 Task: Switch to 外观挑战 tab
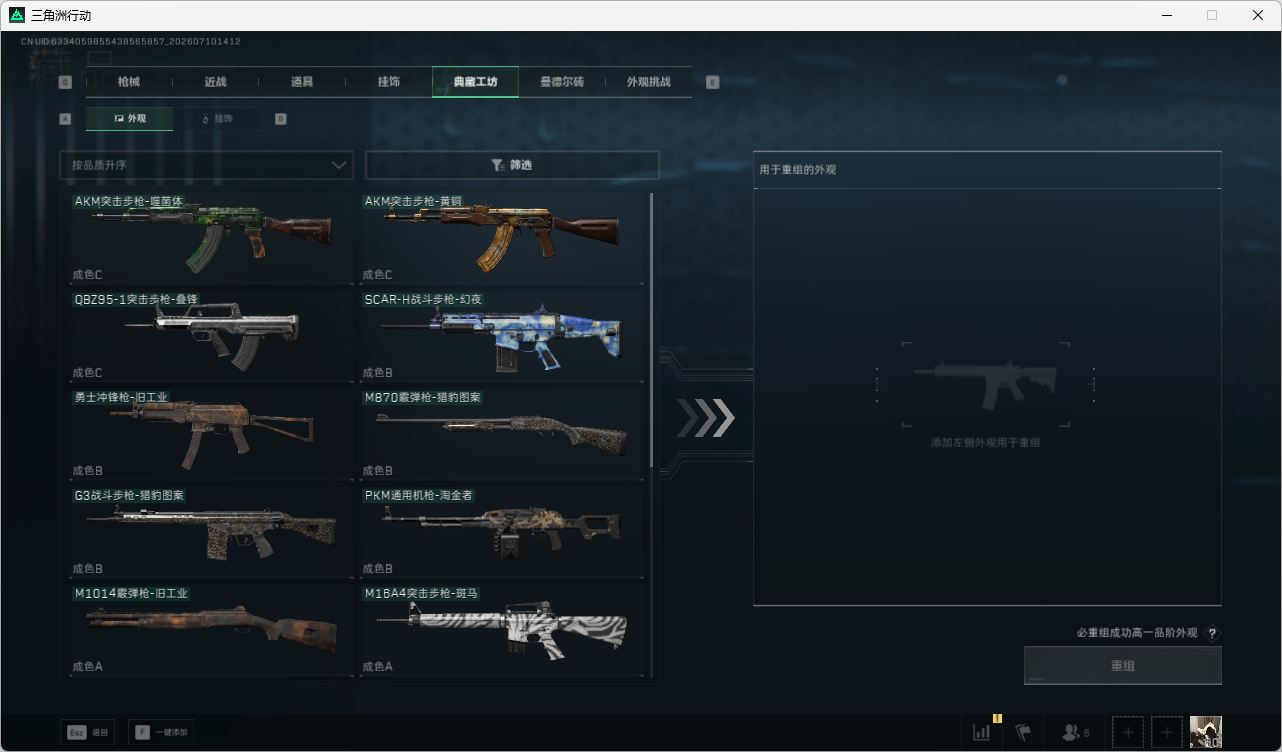649,82
